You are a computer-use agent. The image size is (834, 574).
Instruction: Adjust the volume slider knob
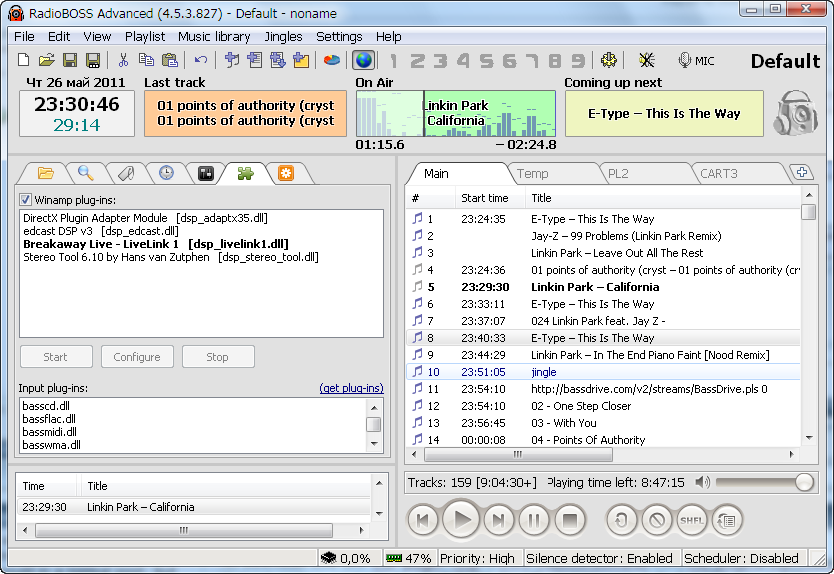[x=804, y=483]
